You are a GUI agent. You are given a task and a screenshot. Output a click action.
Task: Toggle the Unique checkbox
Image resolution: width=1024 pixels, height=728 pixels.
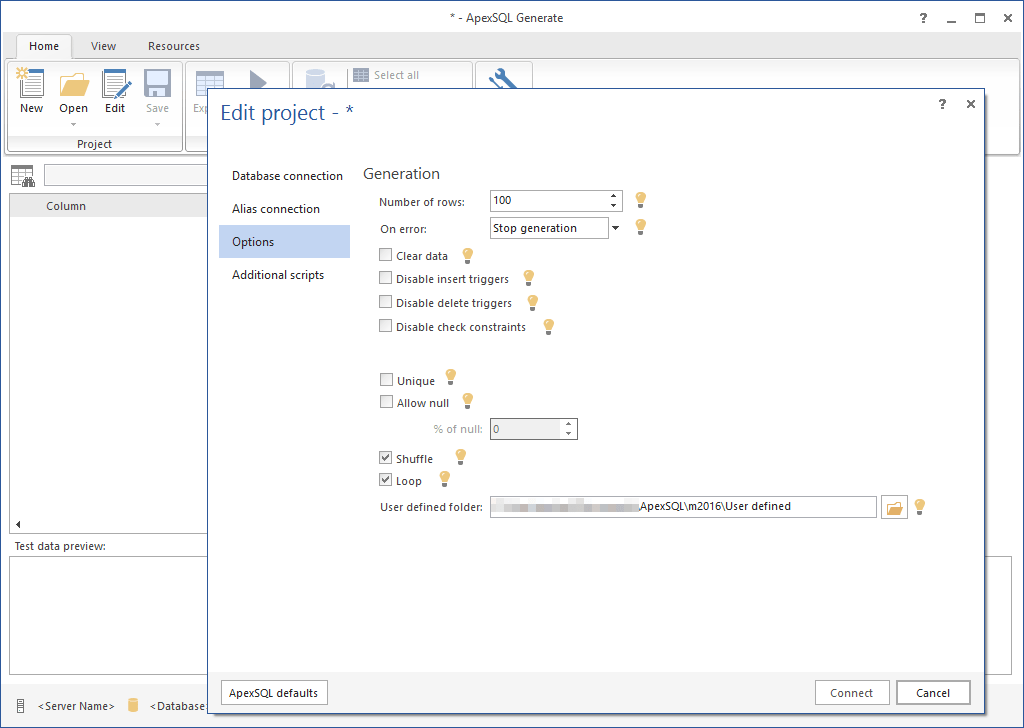(x=386, y=379)
